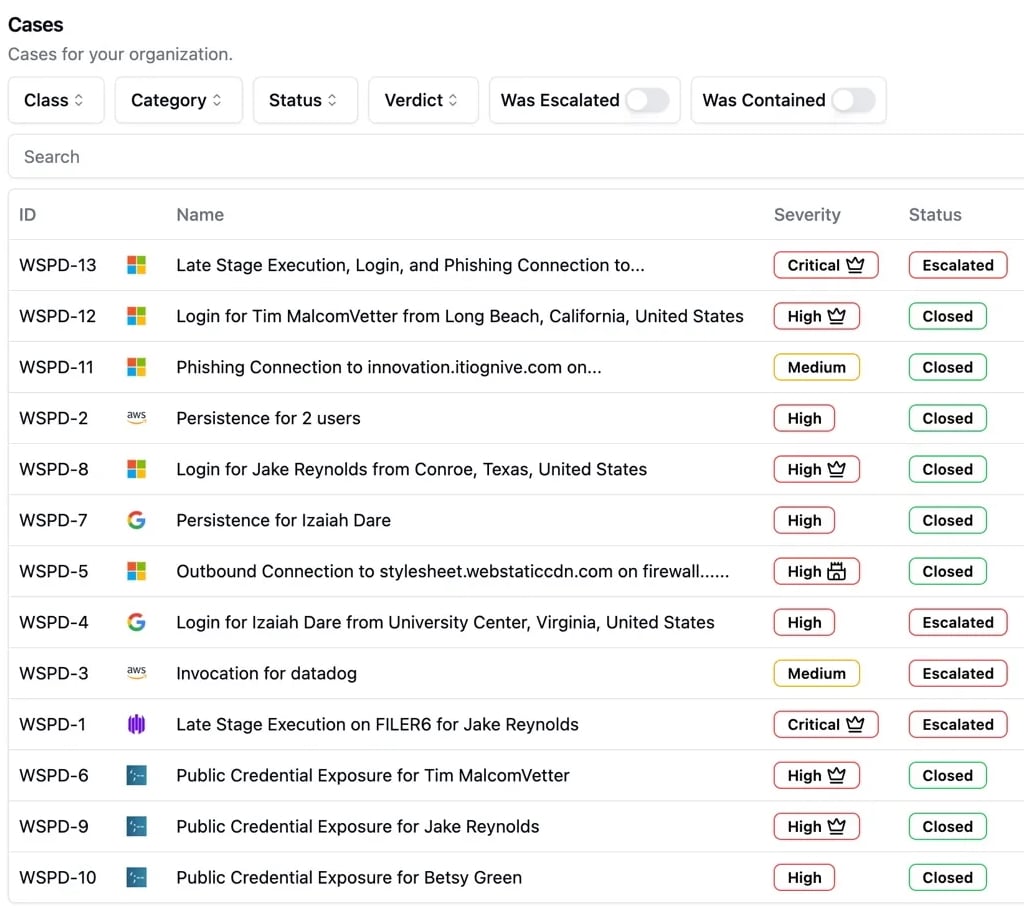Click the WSPD-13 case ID
Viewport: 1024px width, 906px height.
(57, 265)
